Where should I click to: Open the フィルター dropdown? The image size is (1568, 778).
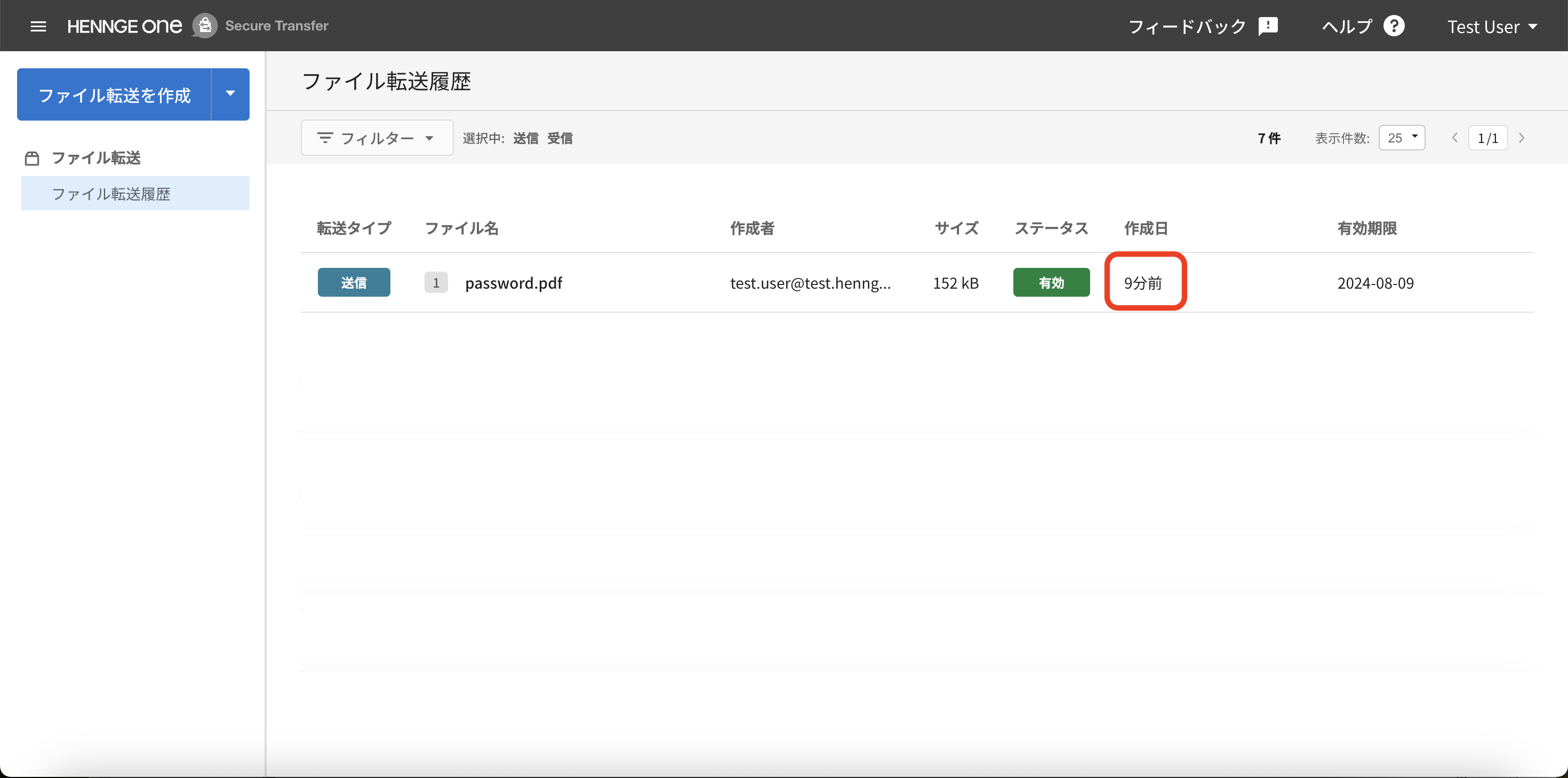pyautogui.click(x=377, y=138)
